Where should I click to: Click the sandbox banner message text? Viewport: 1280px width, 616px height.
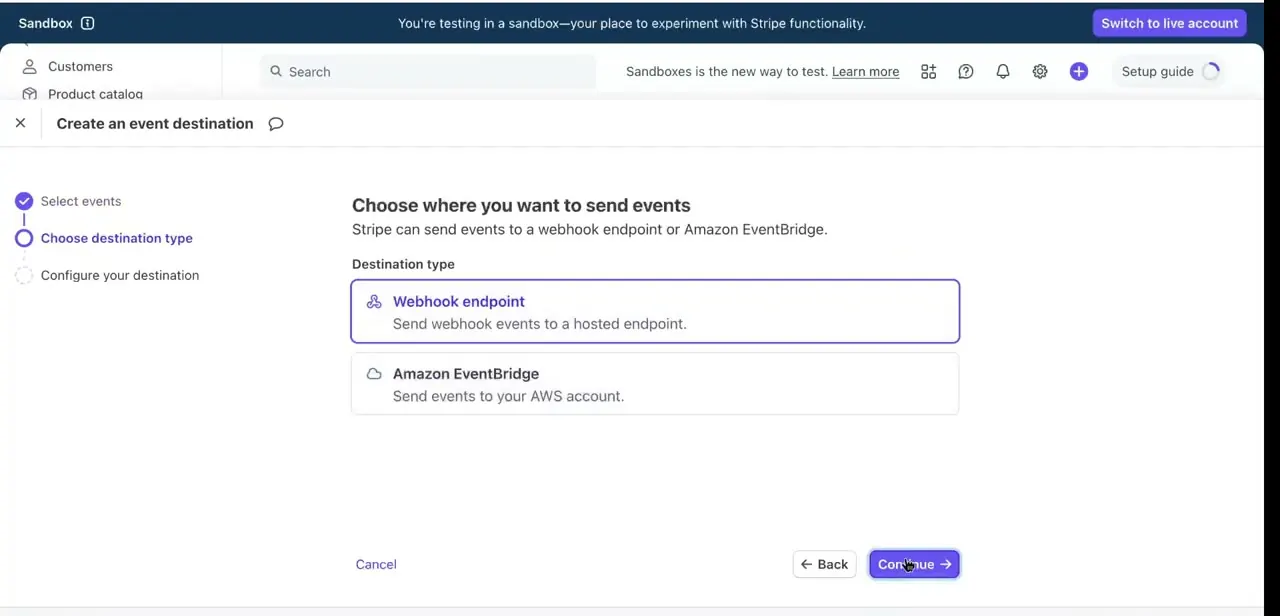(632, 23)
